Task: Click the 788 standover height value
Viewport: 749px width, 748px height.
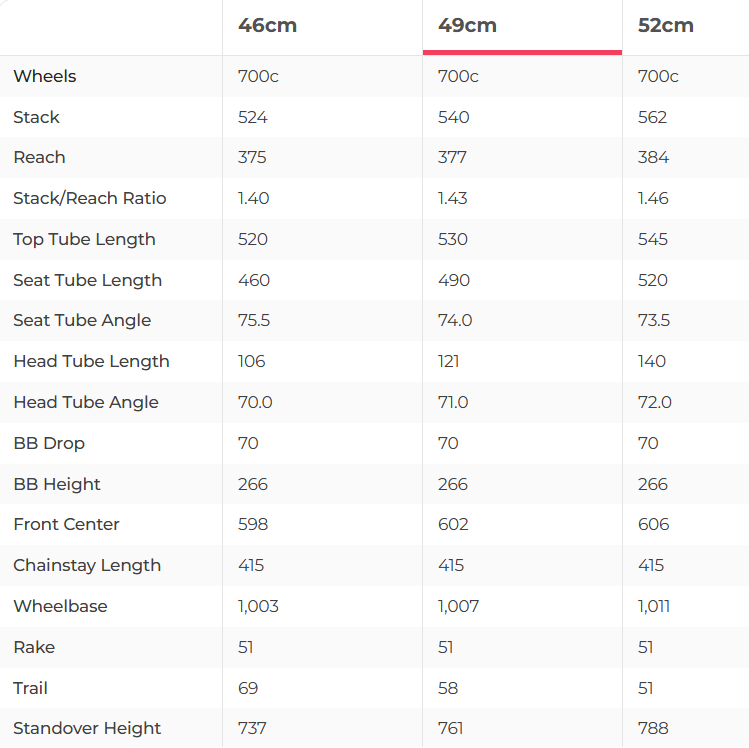Action: [653, 728]
